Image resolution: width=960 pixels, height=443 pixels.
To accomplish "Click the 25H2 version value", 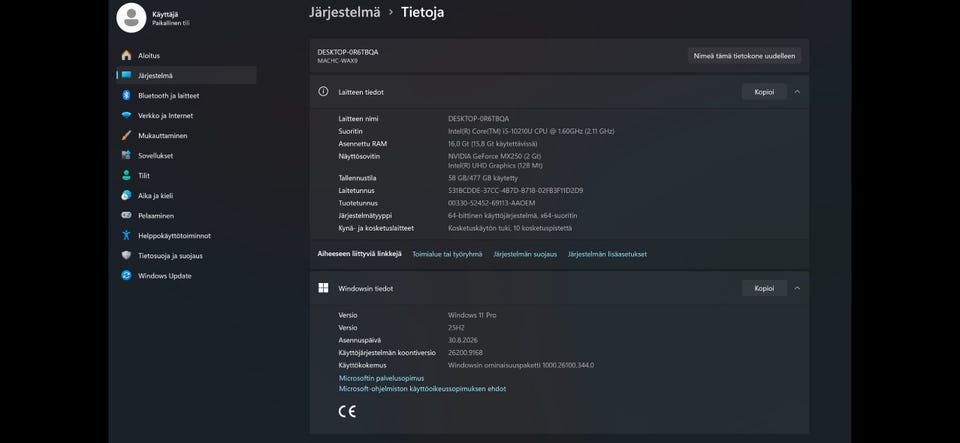I will 456,327.
